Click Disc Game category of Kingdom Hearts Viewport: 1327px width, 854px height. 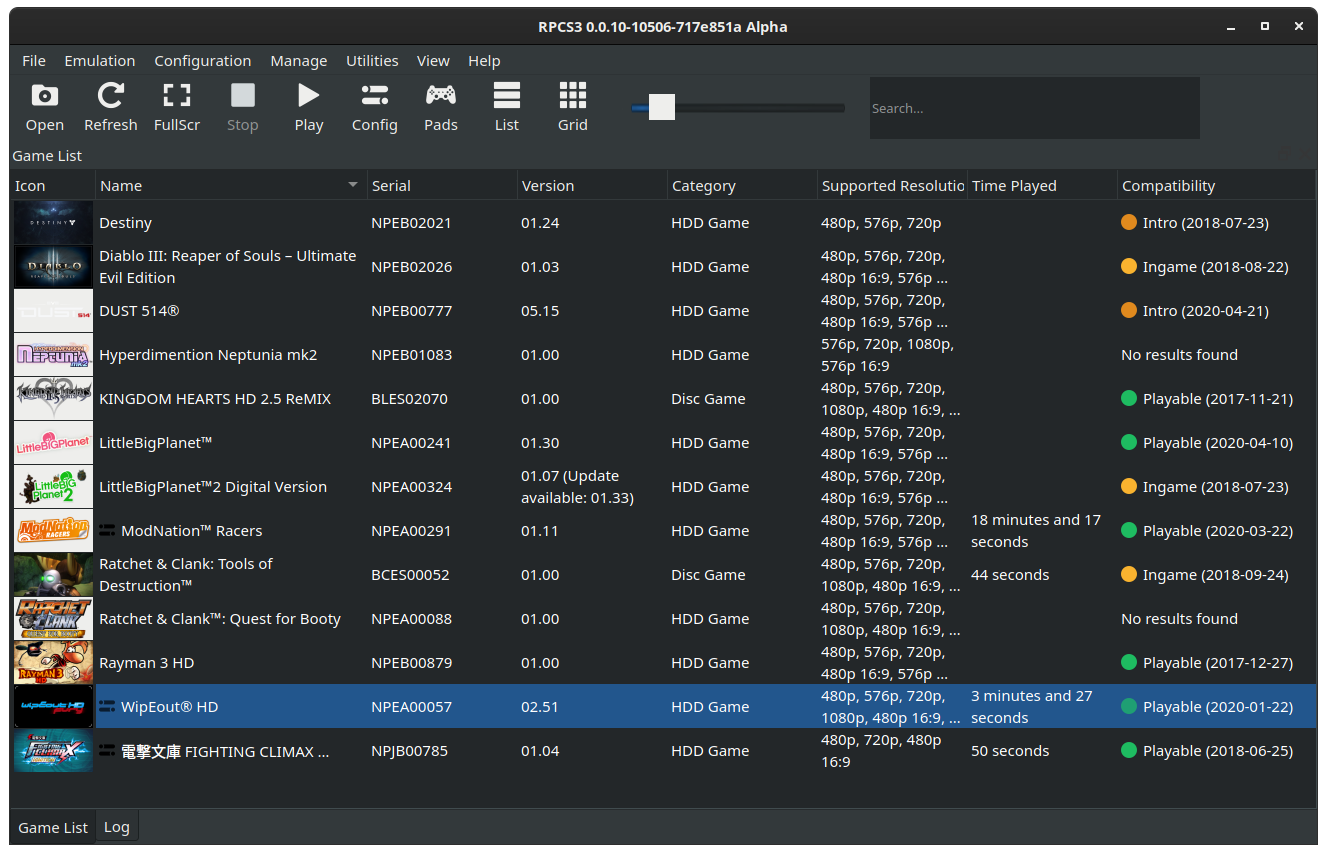click(708, 399)
